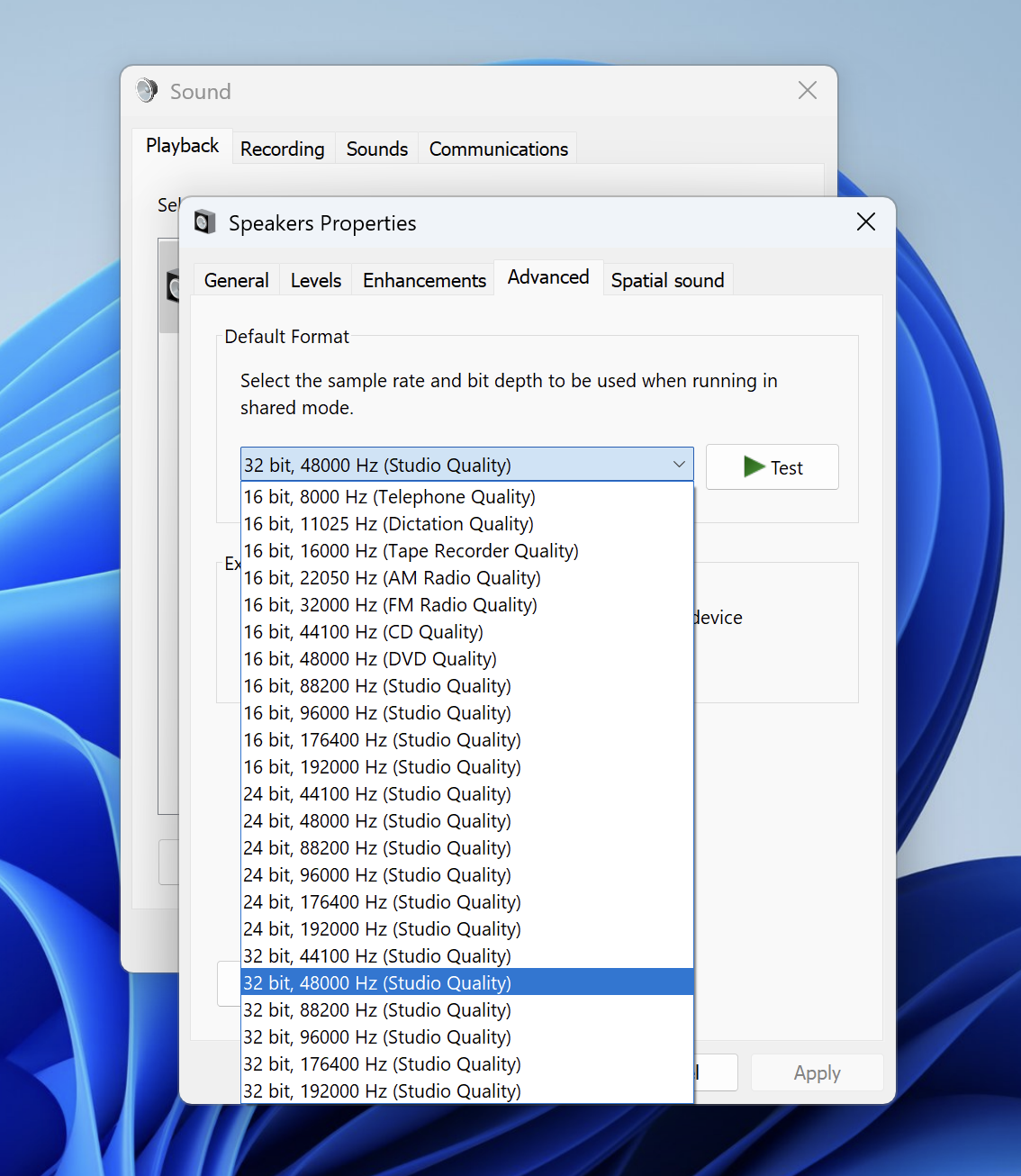Switch to the General tab

[236, 281]
